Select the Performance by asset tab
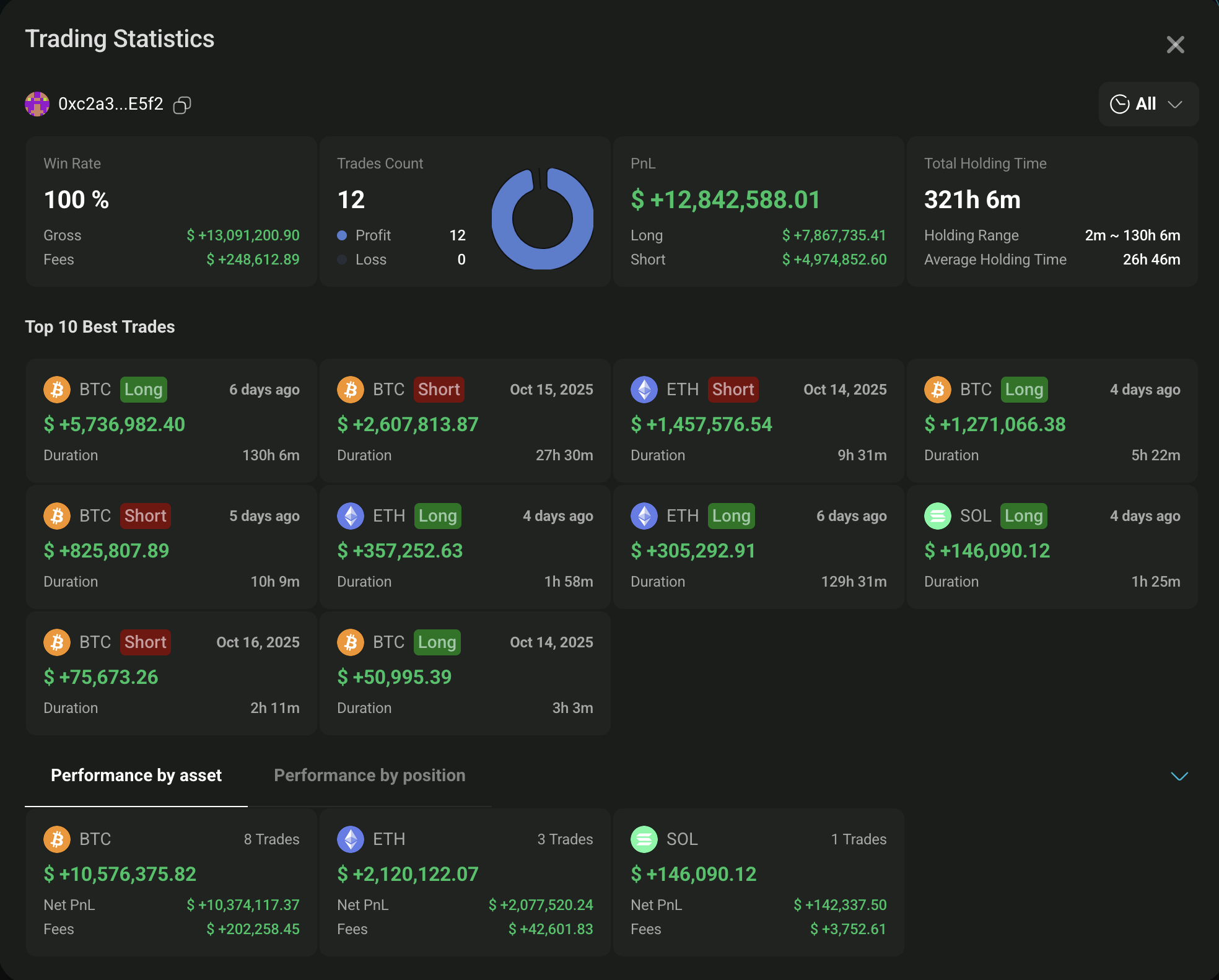Viewport: 1219px width, 980px height. [136, 776]
